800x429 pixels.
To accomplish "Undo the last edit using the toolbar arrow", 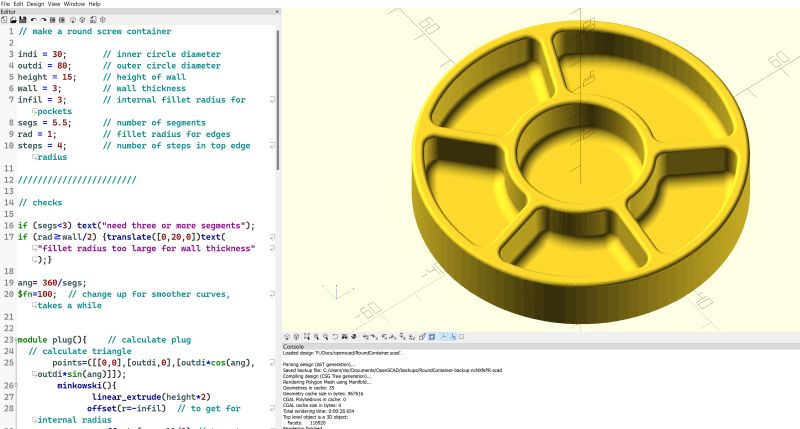I will point(32,19).
